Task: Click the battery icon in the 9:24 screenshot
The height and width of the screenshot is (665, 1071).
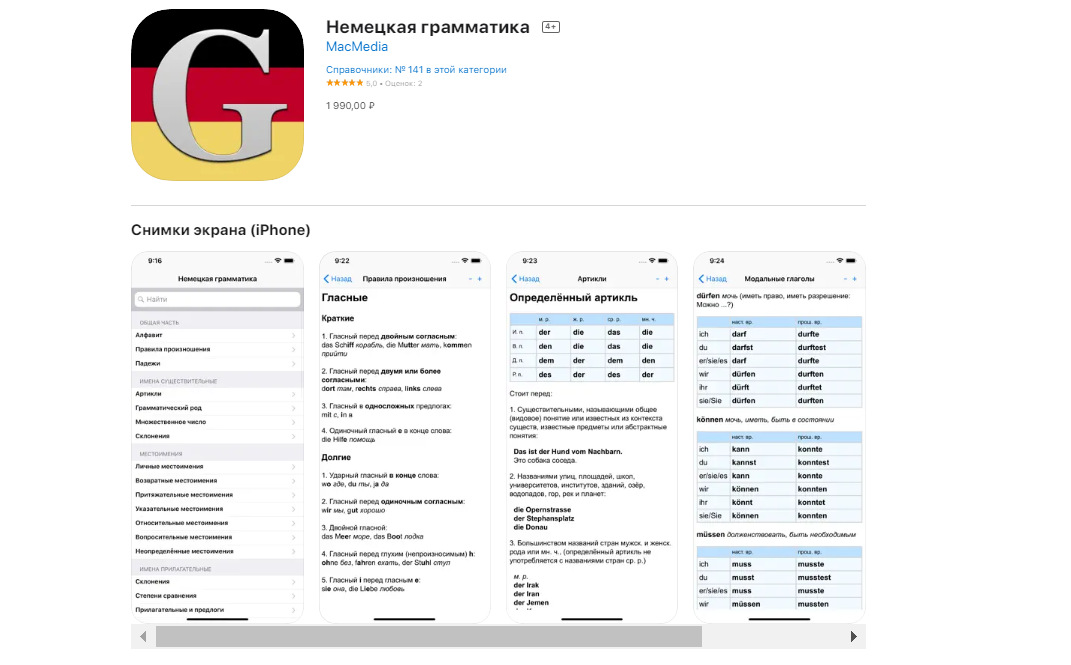Action: tap(850, 261)
